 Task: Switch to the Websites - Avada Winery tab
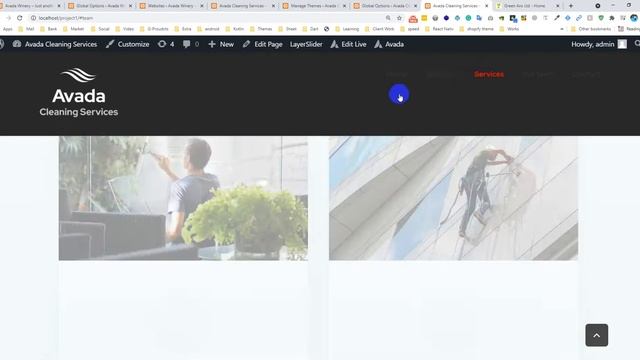(171, 6)
